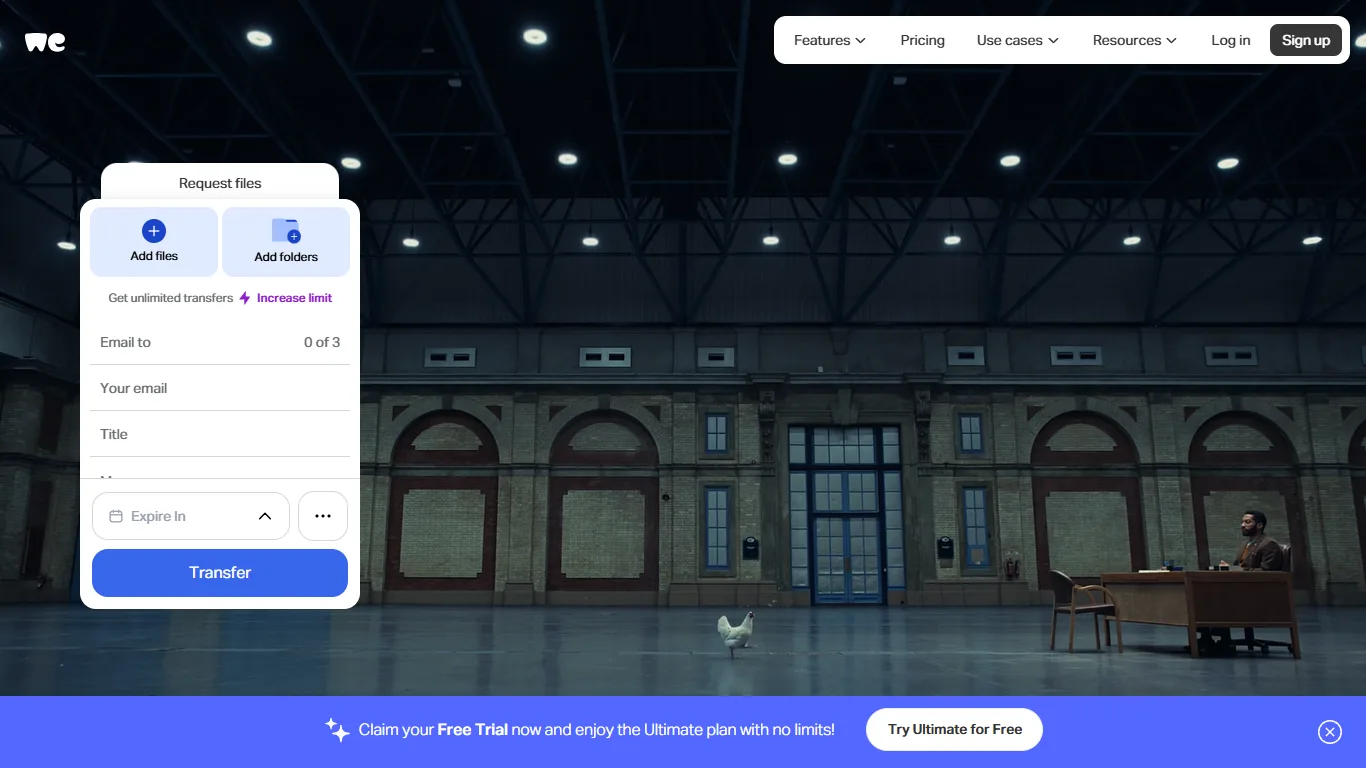Click the Increase limit link
The height and width of the screenshot is (768, 1366).
[294, 298]
